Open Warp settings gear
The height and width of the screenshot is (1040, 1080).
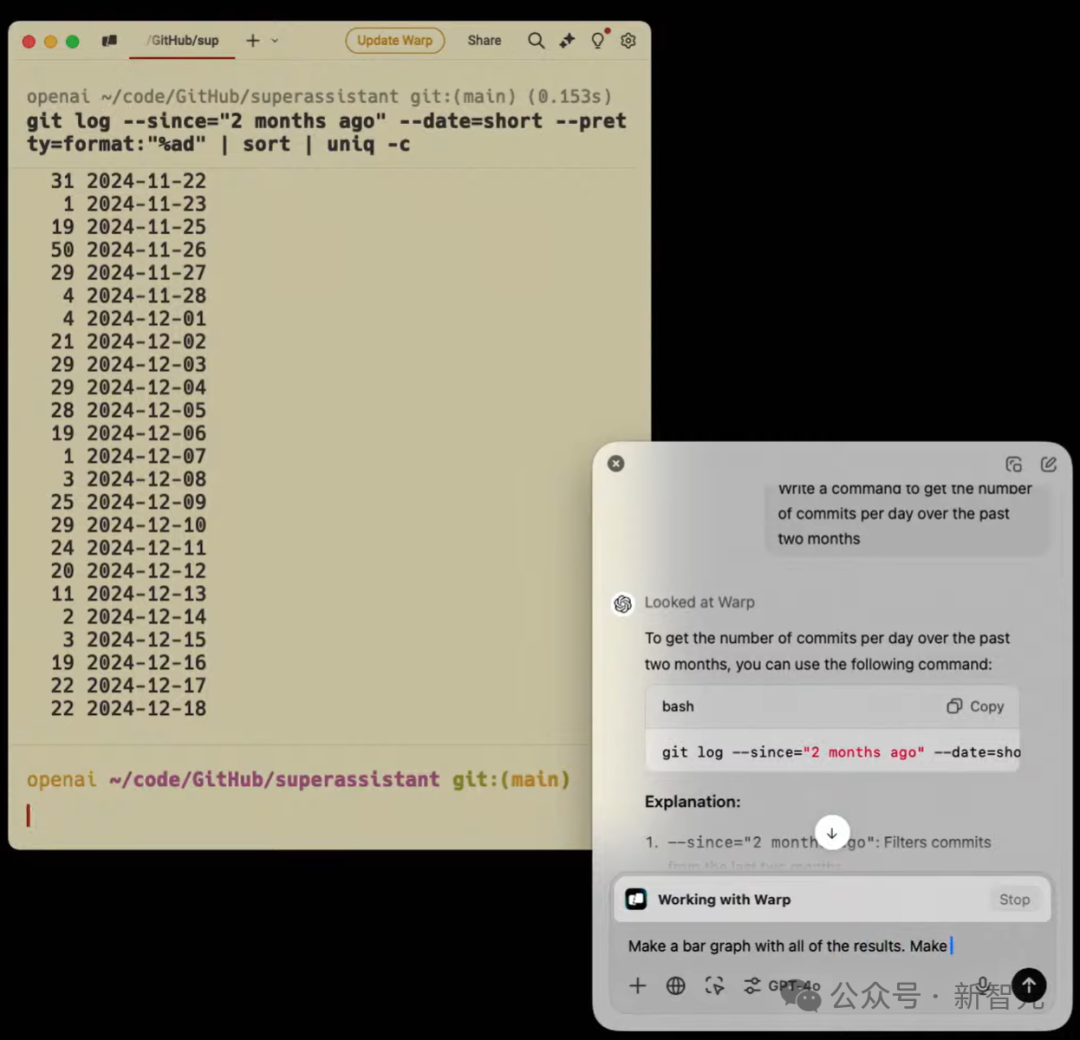(628, 41)
